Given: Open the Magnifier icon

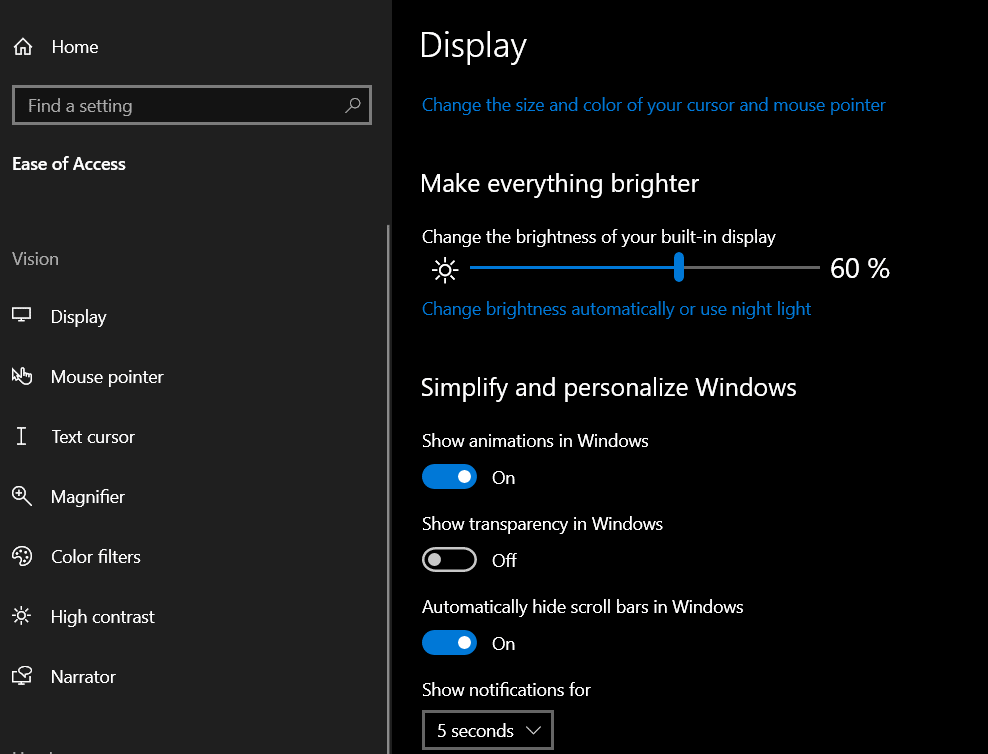Looking at the screenshot, I should [x=22, y=496].
